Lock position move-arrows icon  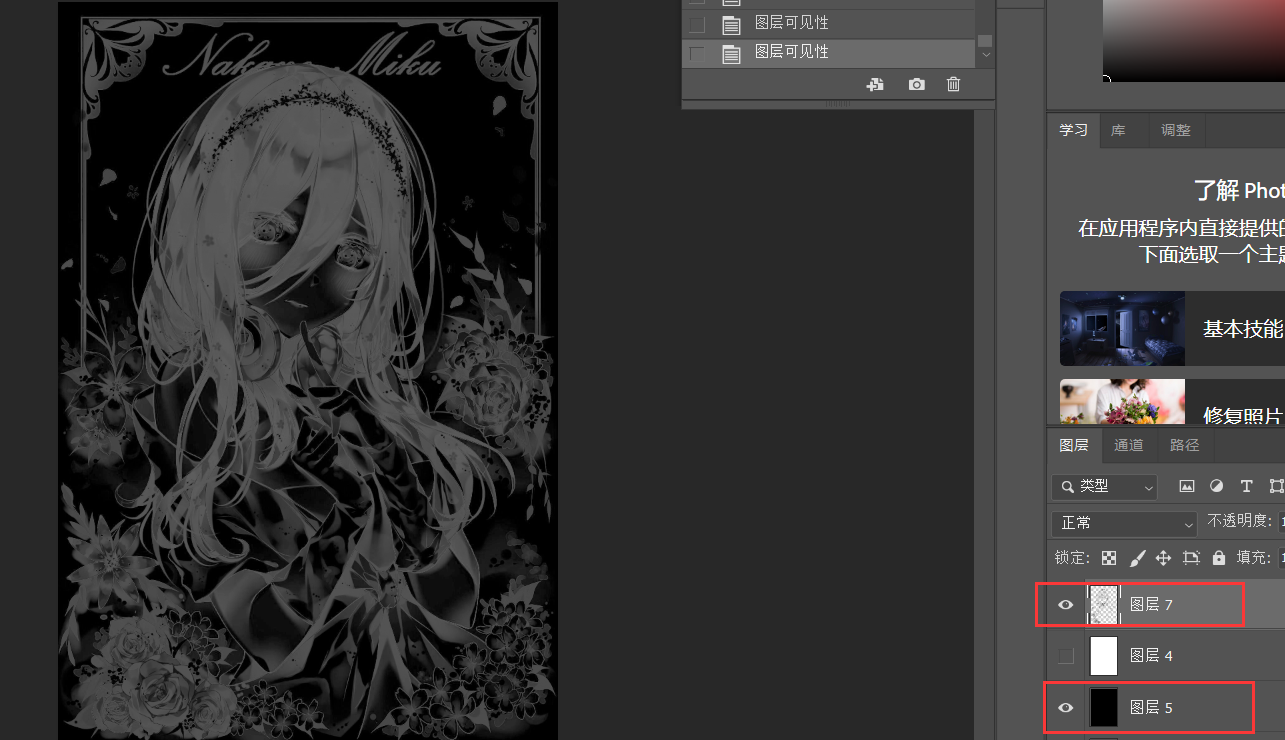[1163, 558]
